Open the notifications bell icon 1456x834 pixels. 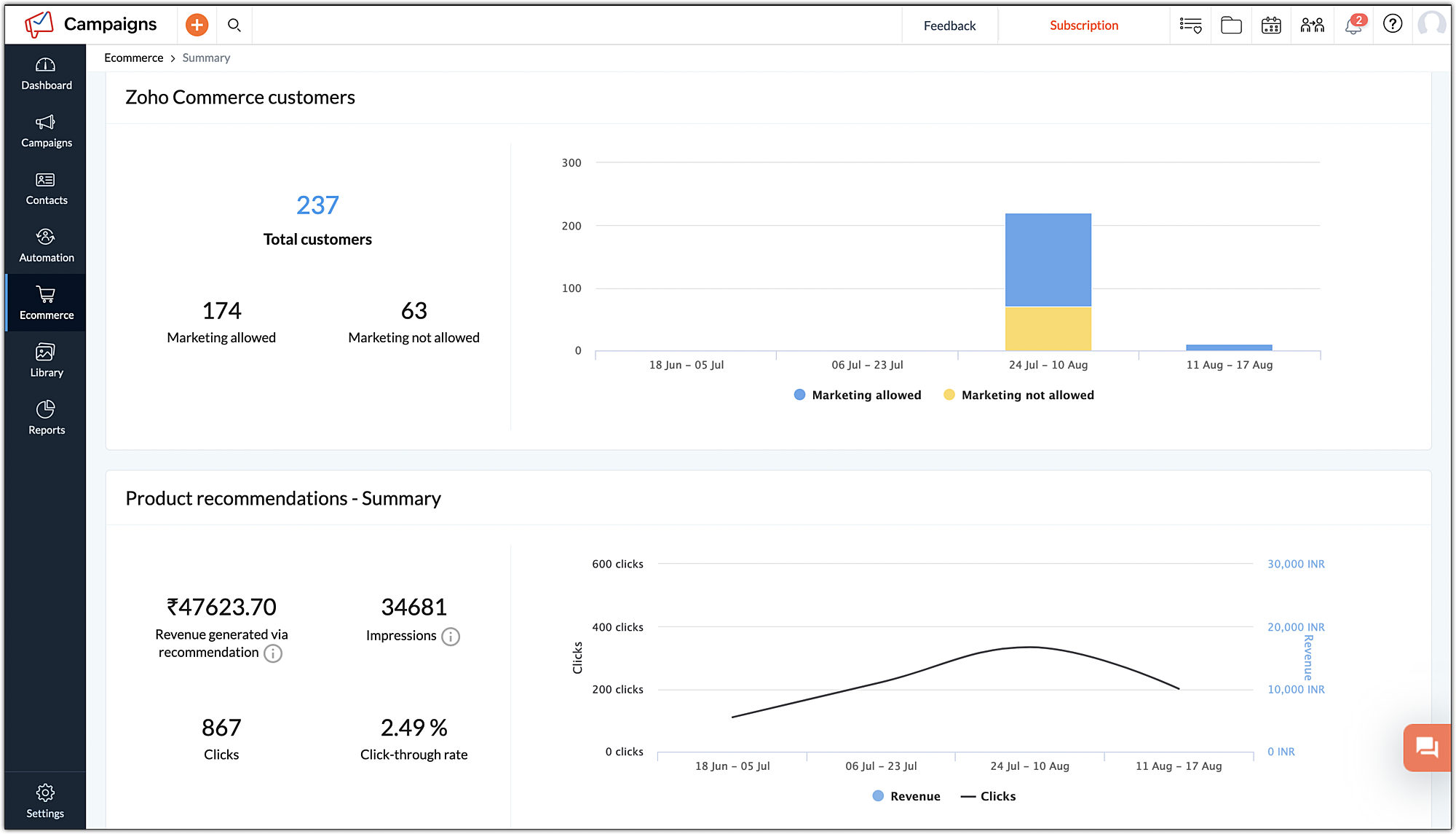coord(1353,25)
